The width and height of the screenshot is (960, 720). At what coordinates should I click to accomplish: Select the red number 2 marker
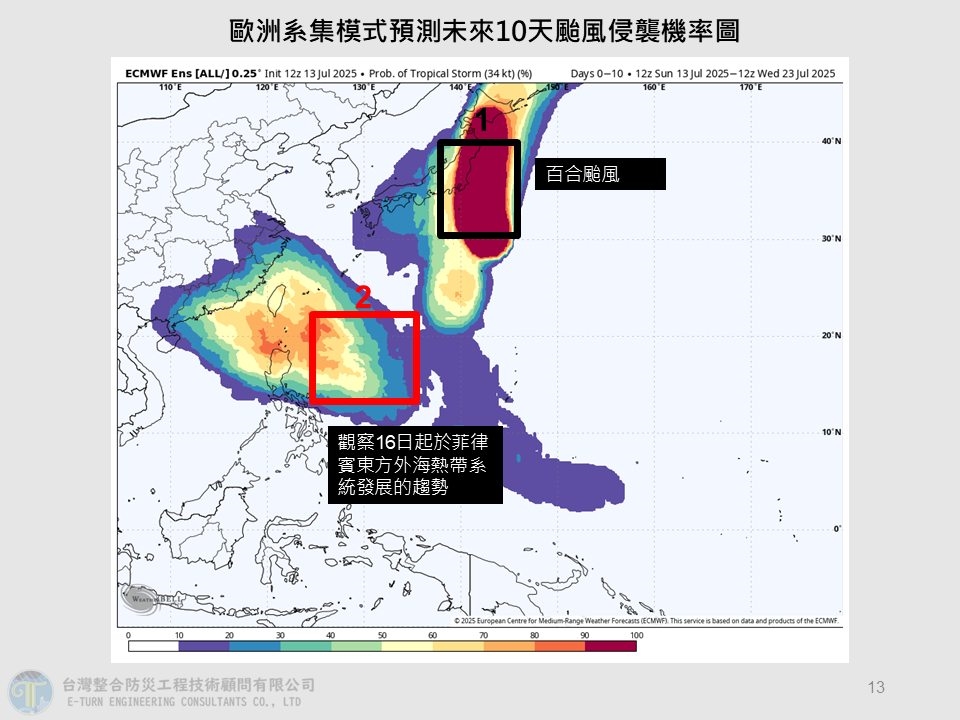[x=364, y=297]
